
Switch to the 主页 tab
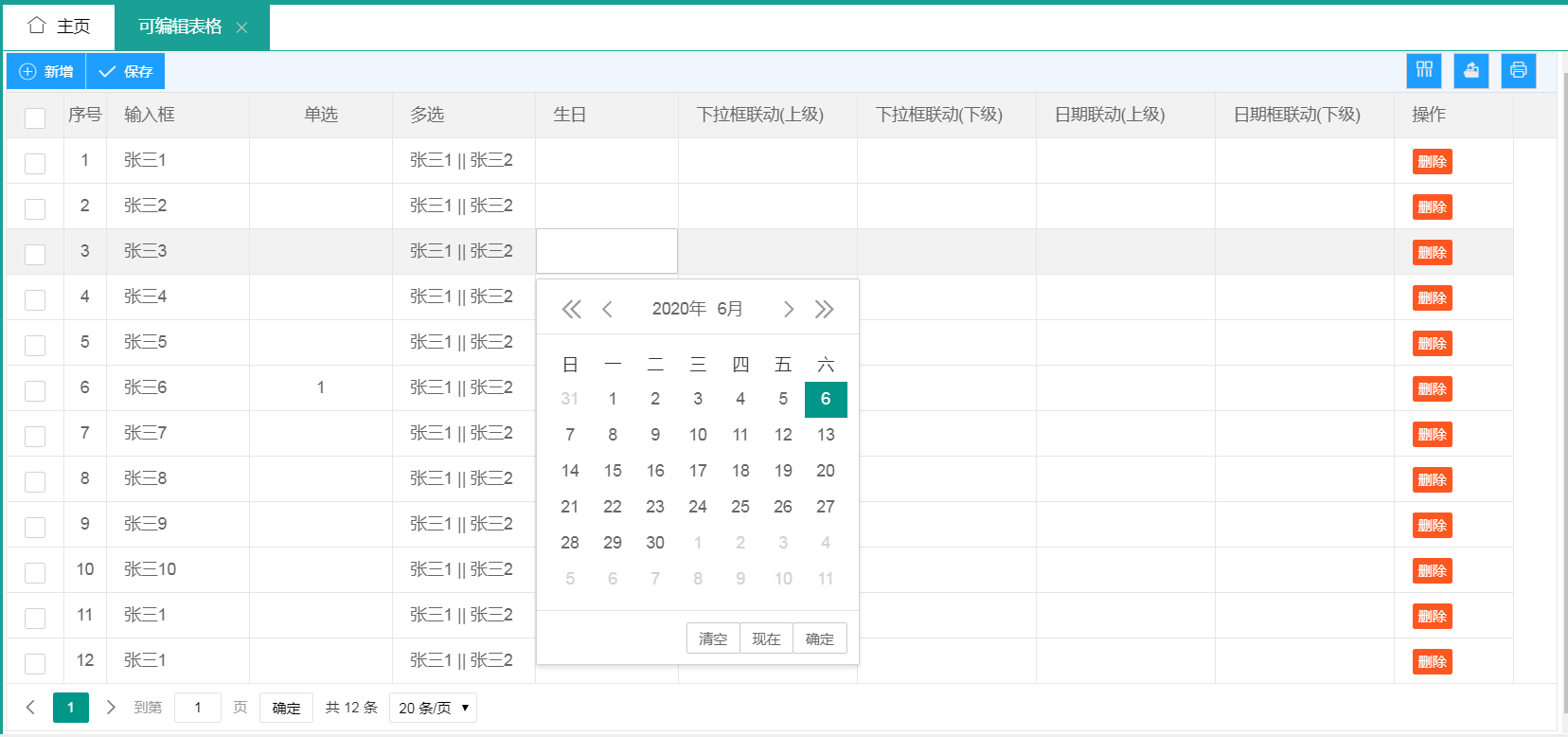[x=59, y=27]
